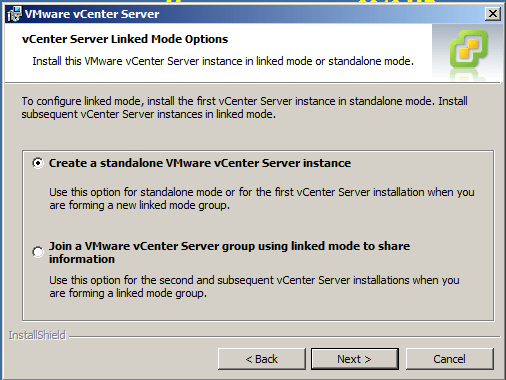Image resolution: width=506 pixels, height=380 pixels.
Task: Click the 'To configure linked mode' instruction paragraph
Action: coord(245,107)
